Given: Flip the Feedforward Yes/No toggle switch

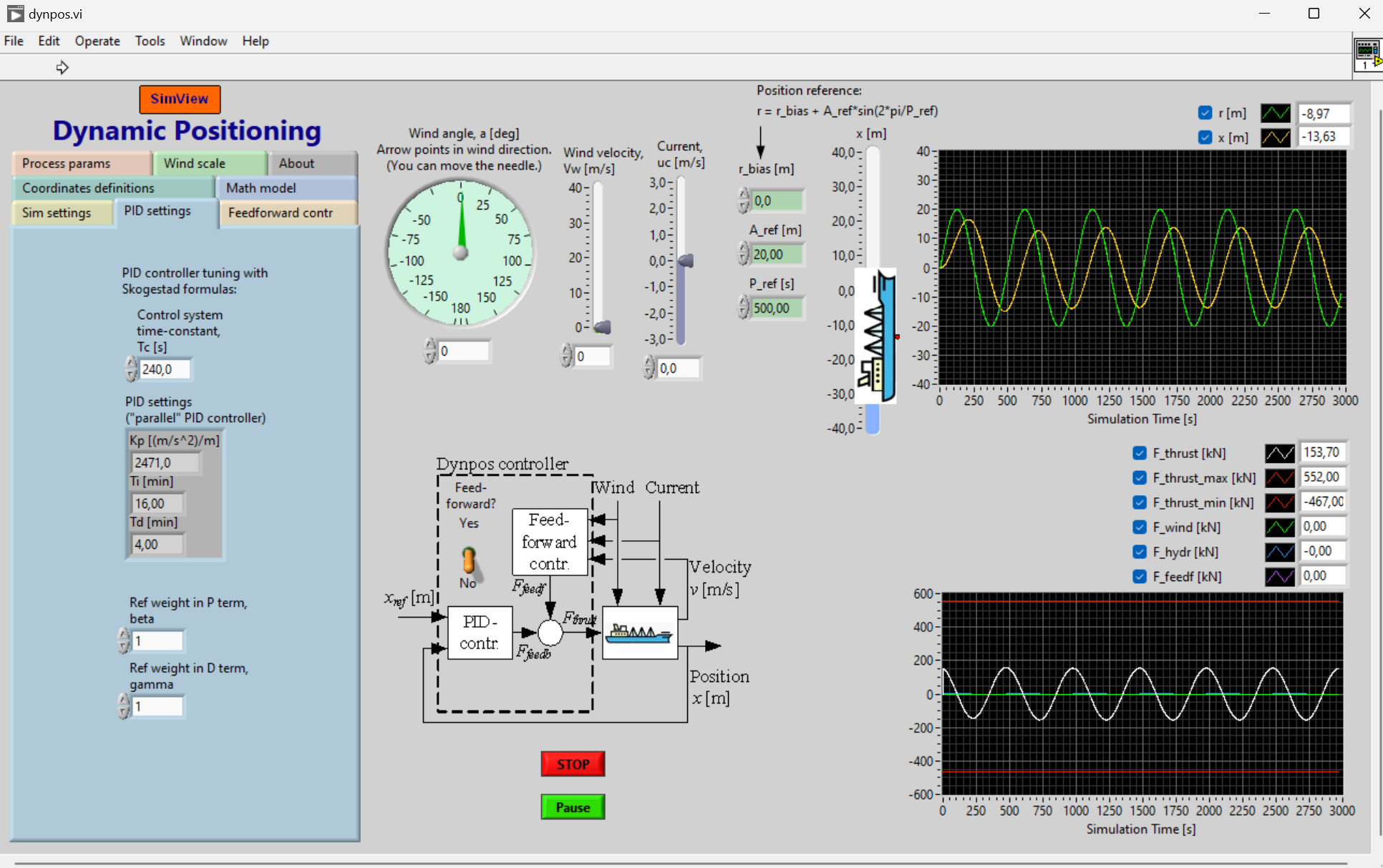Looking at the screenshot, I should pos(469,561).
